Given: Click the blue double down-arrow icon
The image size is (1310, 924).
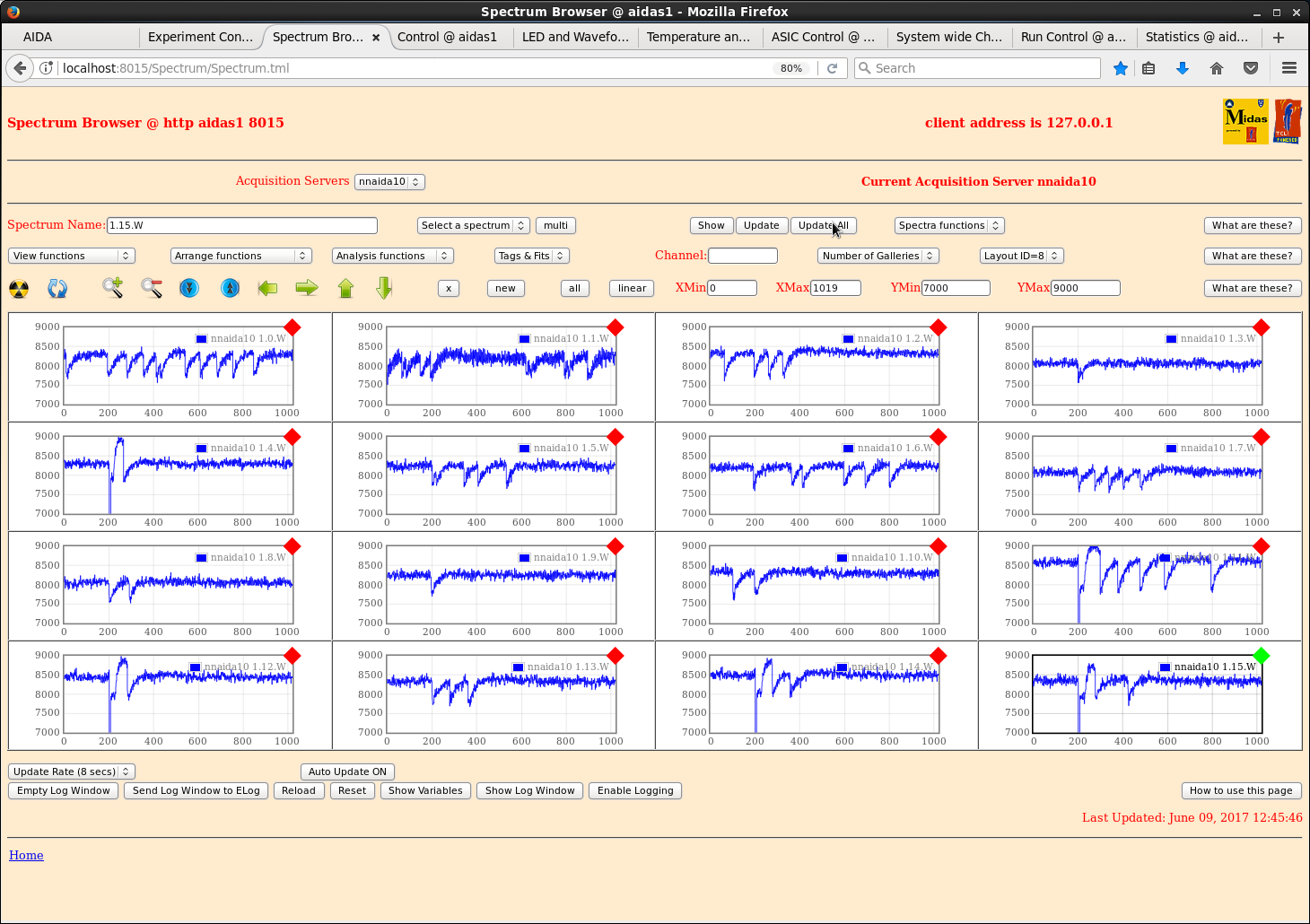Looking at the screenshot, I should [189, 288].
